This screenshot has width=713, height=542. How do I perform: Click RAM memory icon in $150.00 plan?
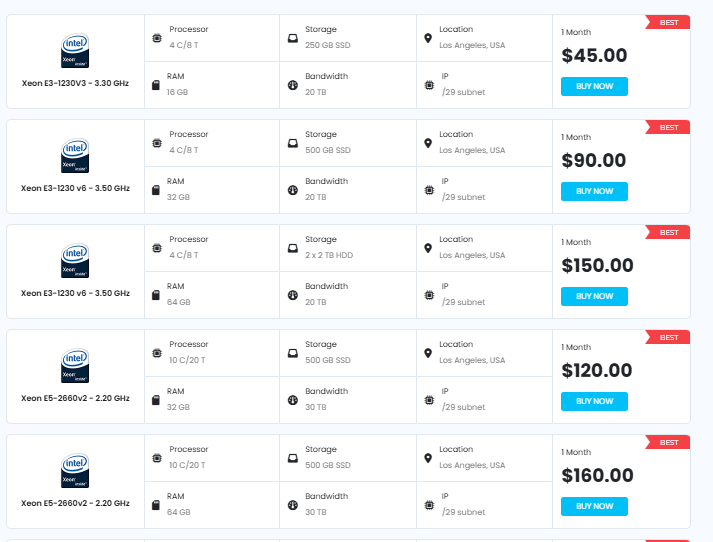point(156,295)
